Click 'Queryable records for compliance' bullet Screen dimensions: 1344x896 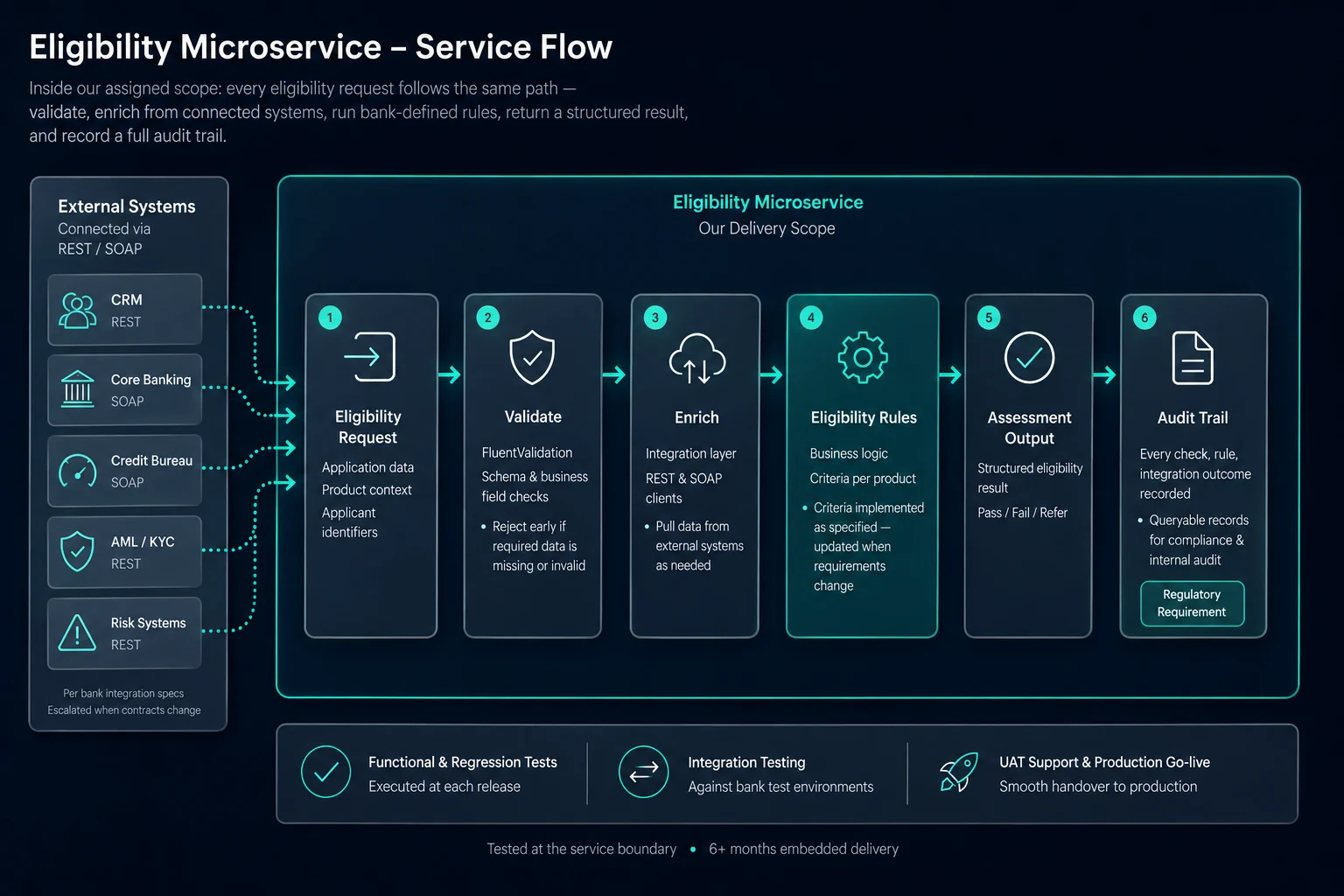pos(1193,540)
